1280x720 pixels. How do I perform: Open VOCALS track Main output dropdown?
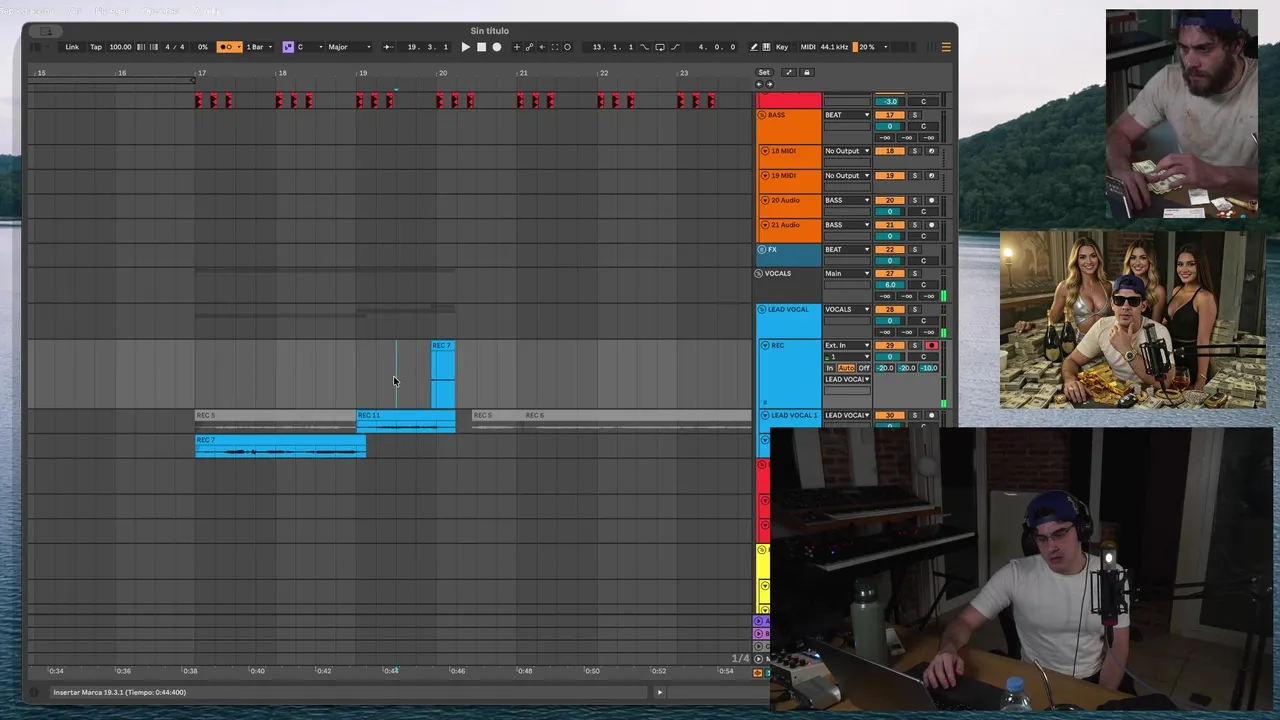[x=847, y=273]
